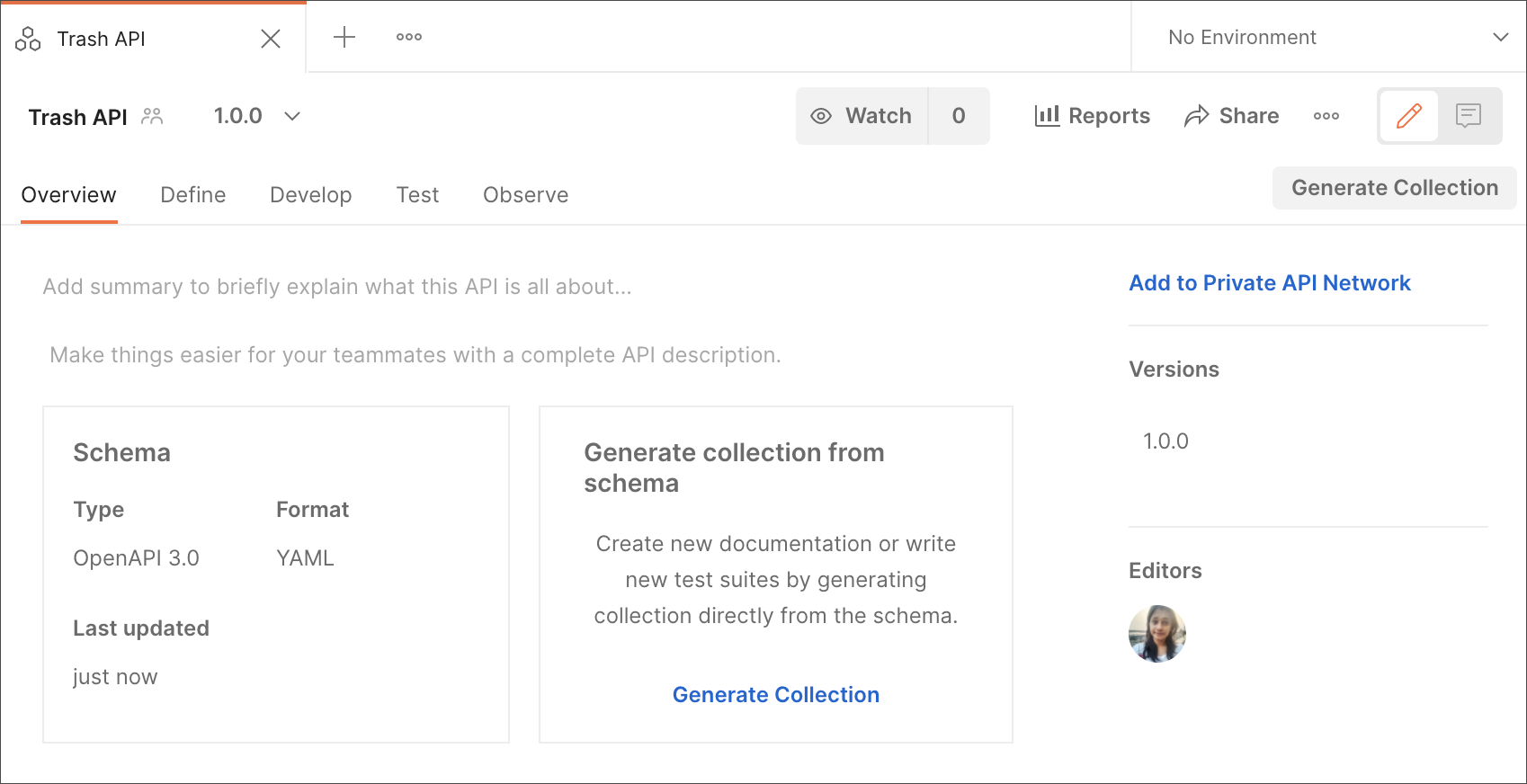
Task: Click the editor's avatar photo
Action: pos(1157,634)
